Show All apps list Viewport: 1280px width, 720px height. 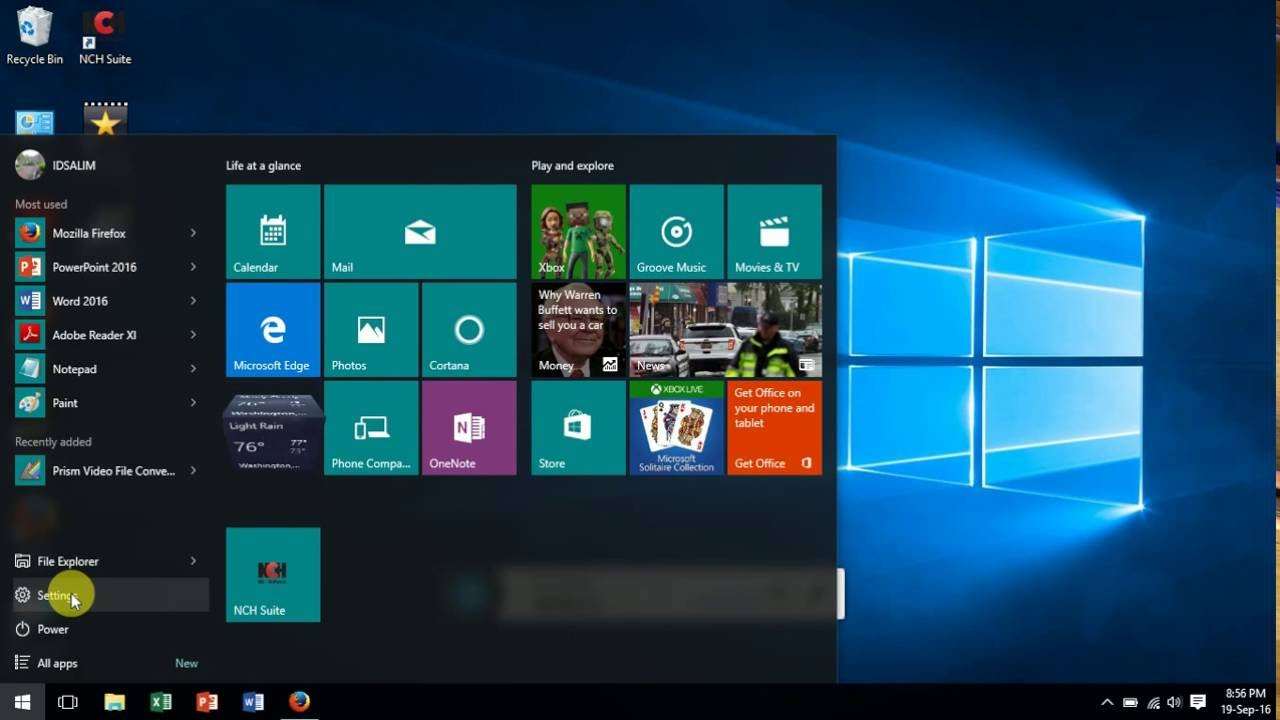click(x=110, y=663)
